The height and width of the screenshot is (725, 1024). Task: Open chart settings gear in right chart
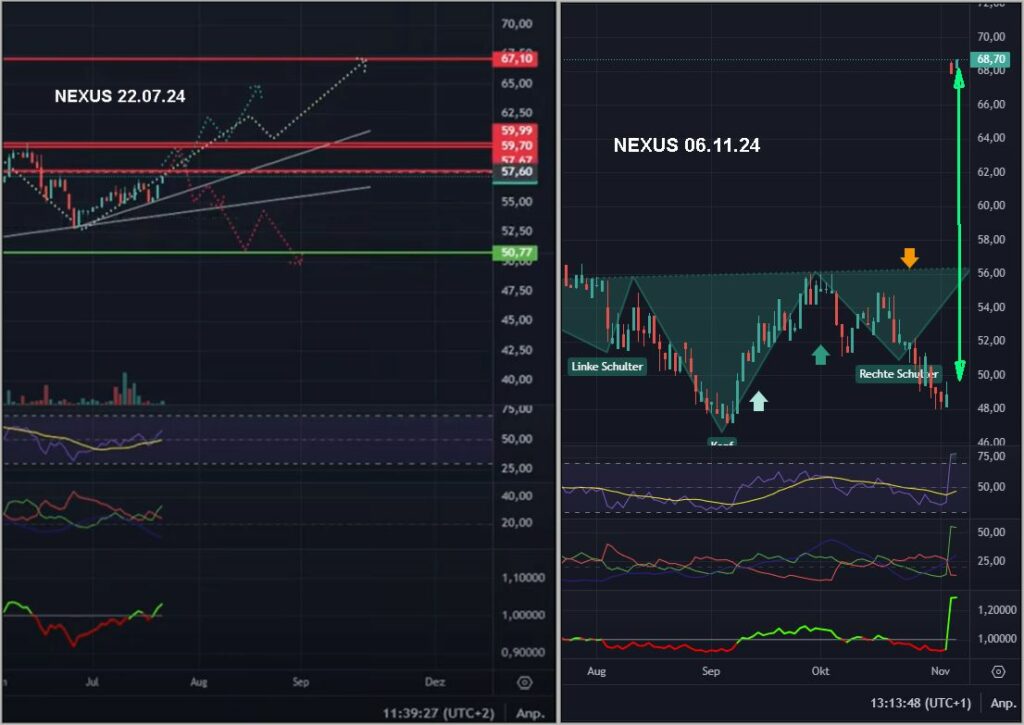[x=998, y=671]
